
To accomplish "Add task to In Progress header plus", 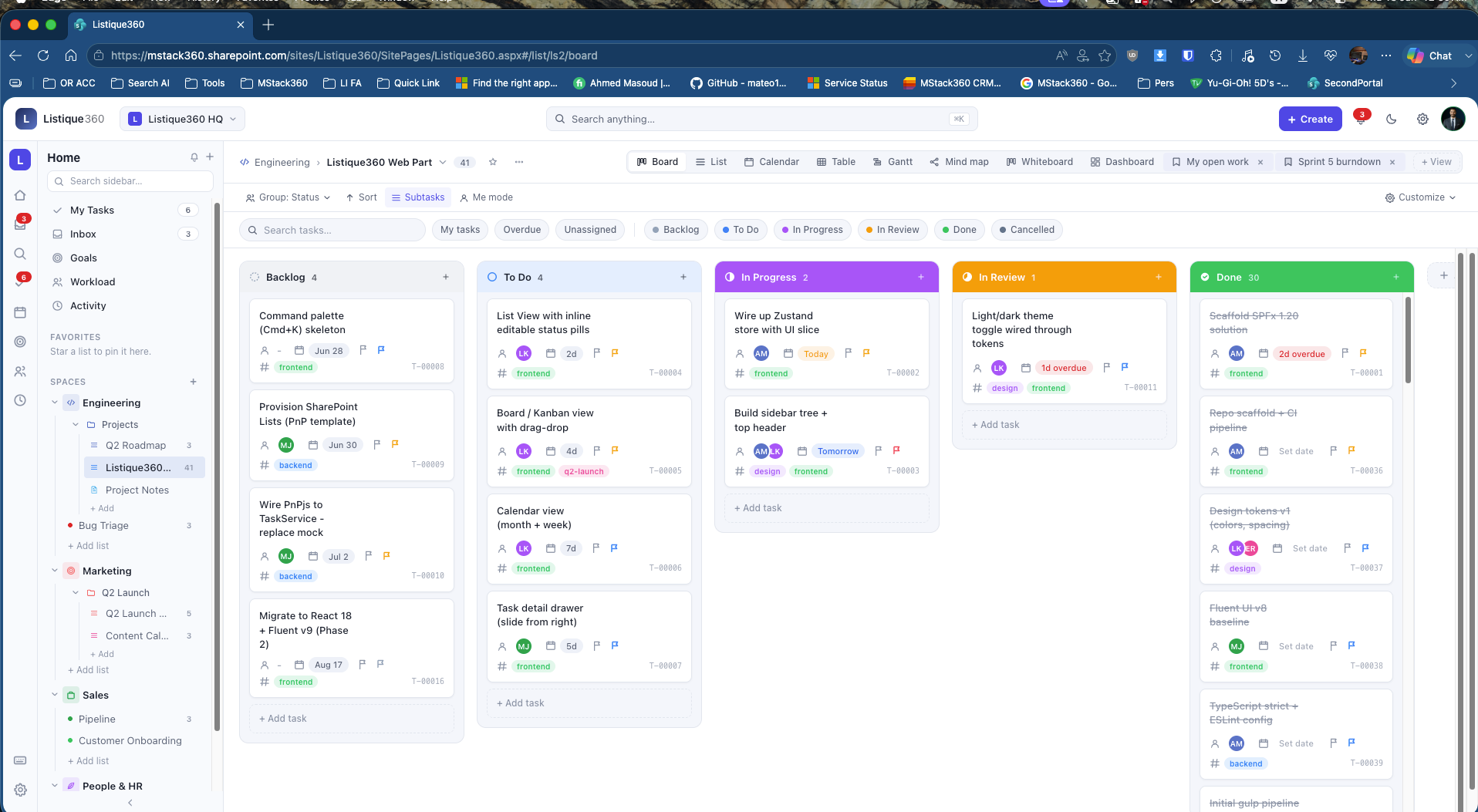I will pos(921,277).
